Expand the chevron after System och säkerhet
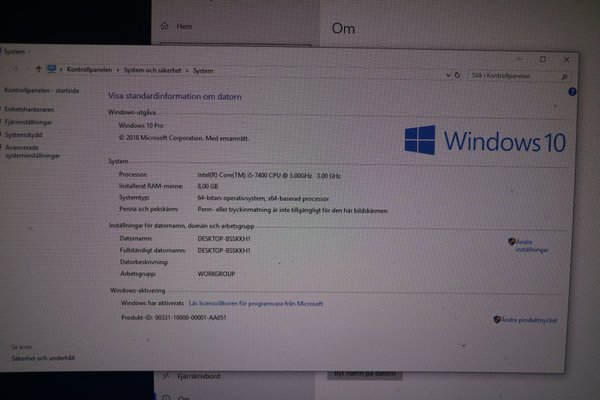Screen dimensions: 600x400 point(187,70)
